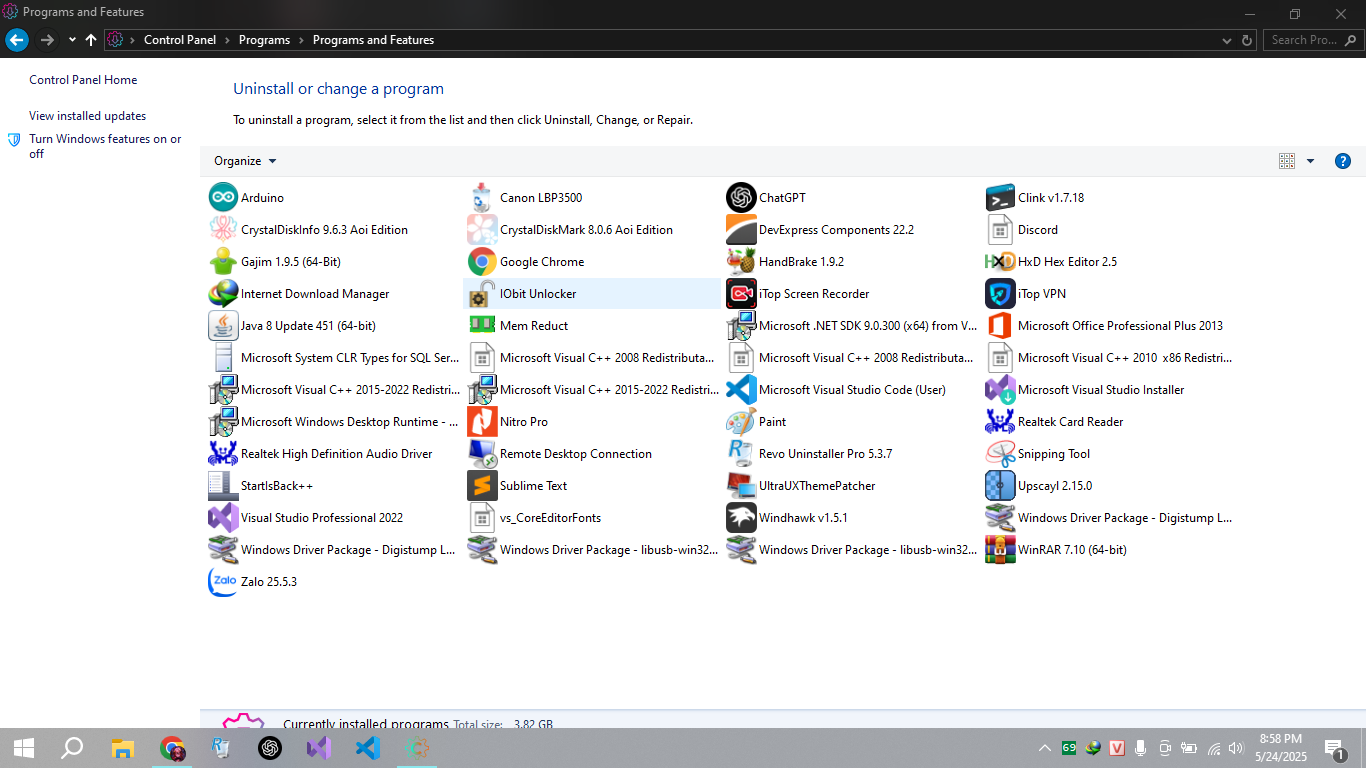Open File Explorer from the taskbar
Image resolution: width=1366 pixels, height=768 pixels.
point(122,748)
